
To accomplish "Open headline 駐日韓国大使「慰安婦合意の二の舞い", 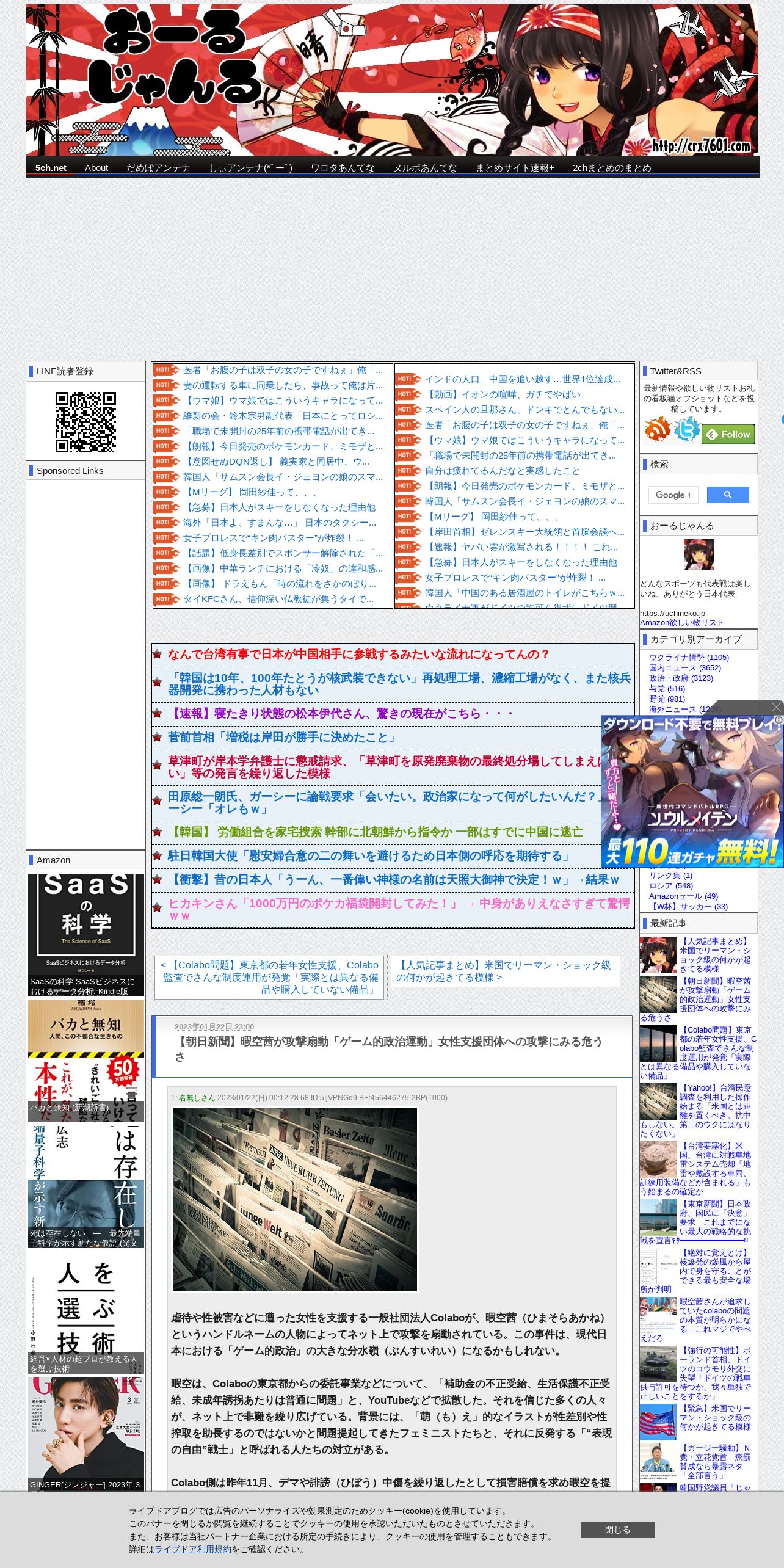I will (x=371, y=856).
